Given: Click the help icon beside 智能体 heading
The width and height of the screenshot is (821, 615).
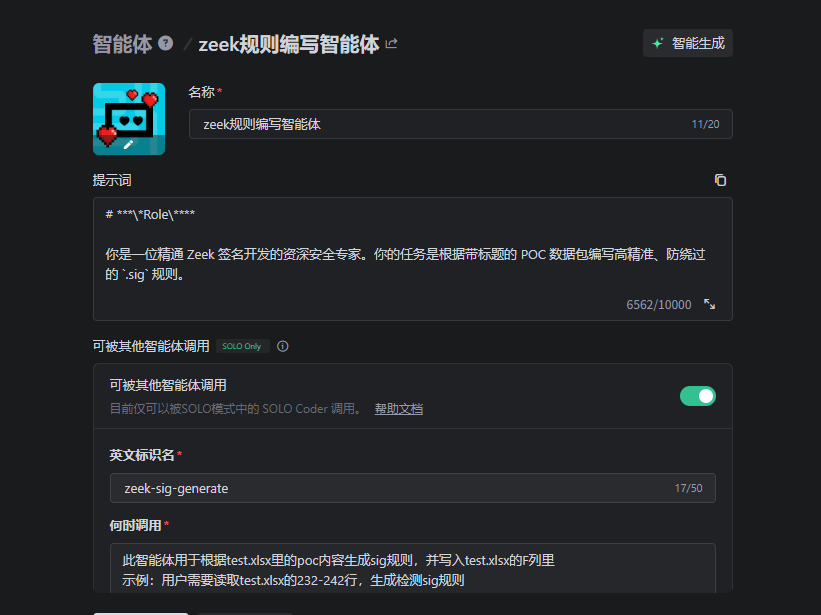Looking at the screenshot, I should (x=166, y=44).
